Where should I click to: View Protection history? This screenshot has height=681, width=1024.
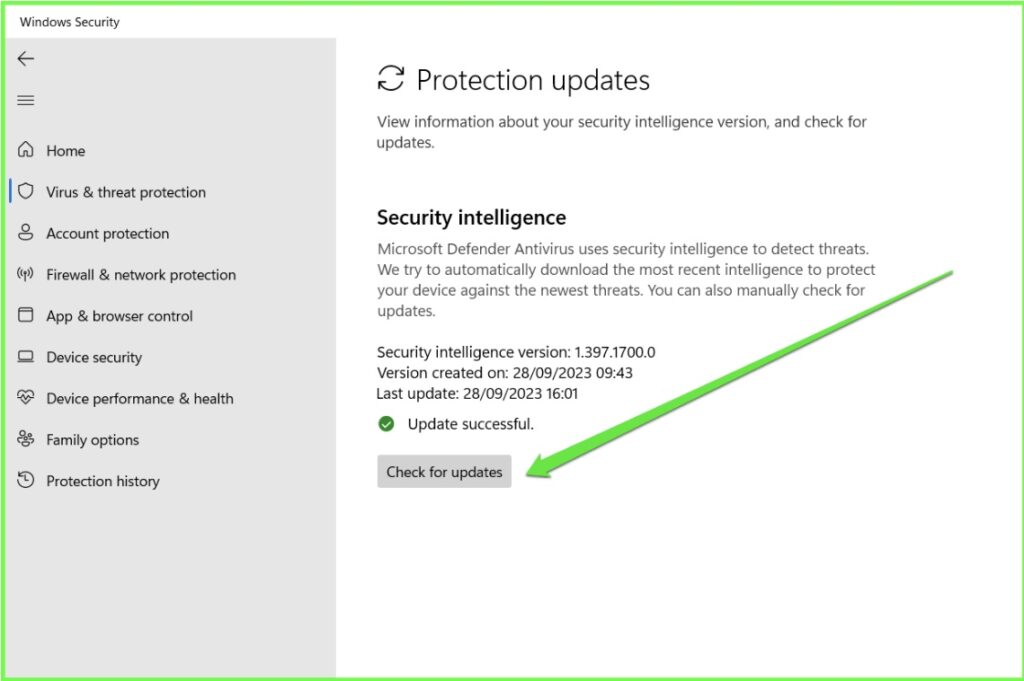[x=102, y=481]
